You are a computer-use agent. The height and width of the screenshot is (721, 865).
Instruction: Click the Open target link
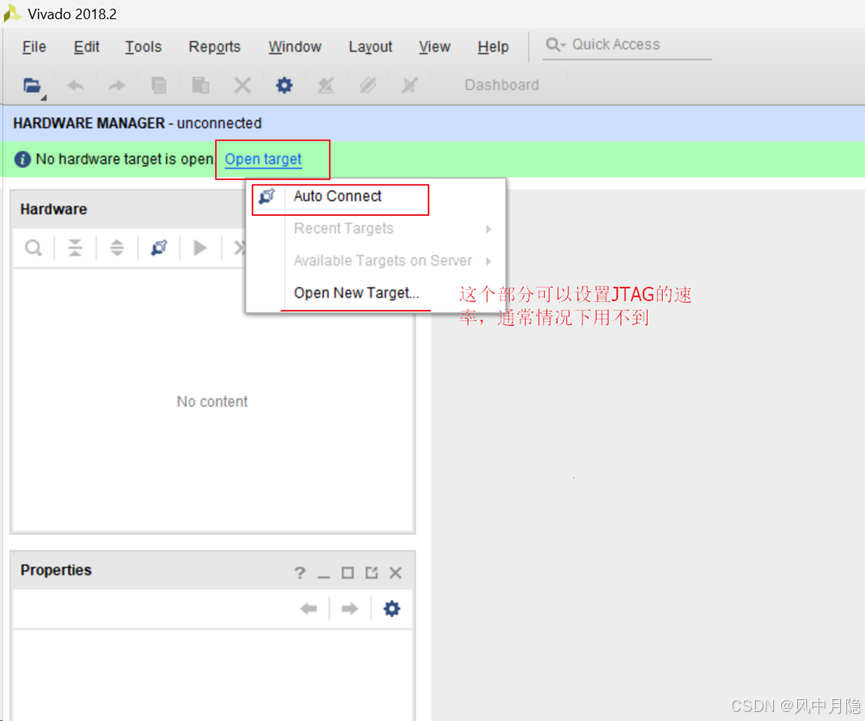263,159
